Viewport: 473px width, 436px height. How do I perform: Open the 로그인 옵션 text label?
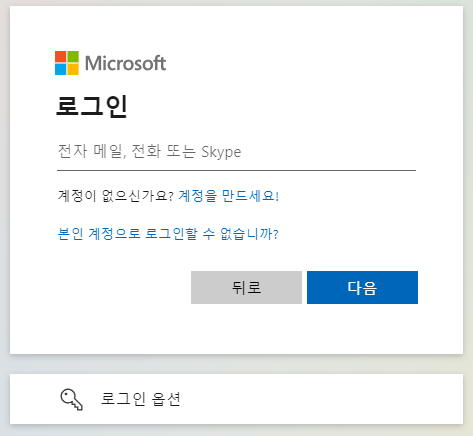140,399
